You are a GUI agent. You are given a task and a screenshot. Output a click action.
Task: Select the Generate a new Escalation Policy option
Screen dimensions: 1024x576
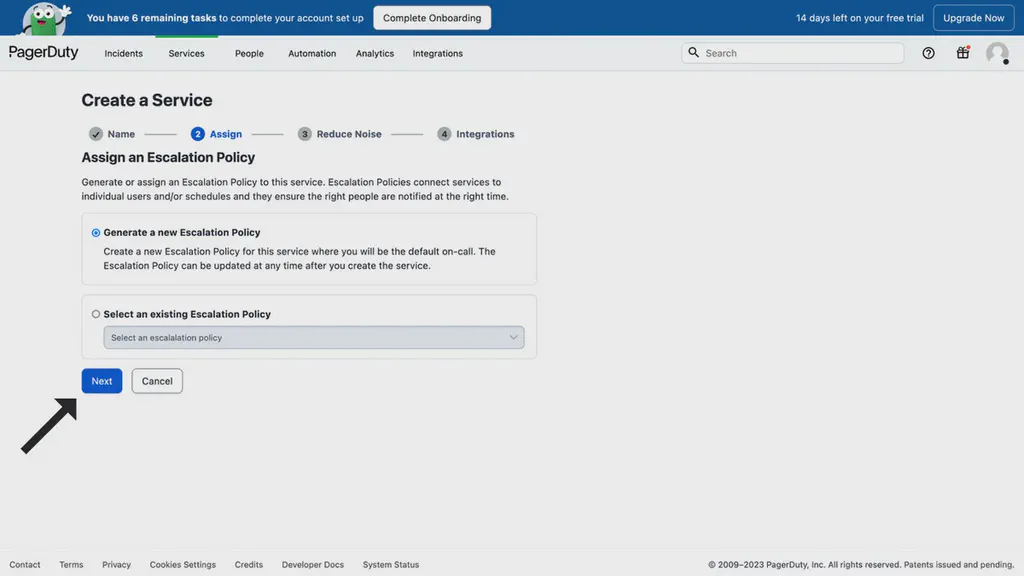tap(95, 232)
